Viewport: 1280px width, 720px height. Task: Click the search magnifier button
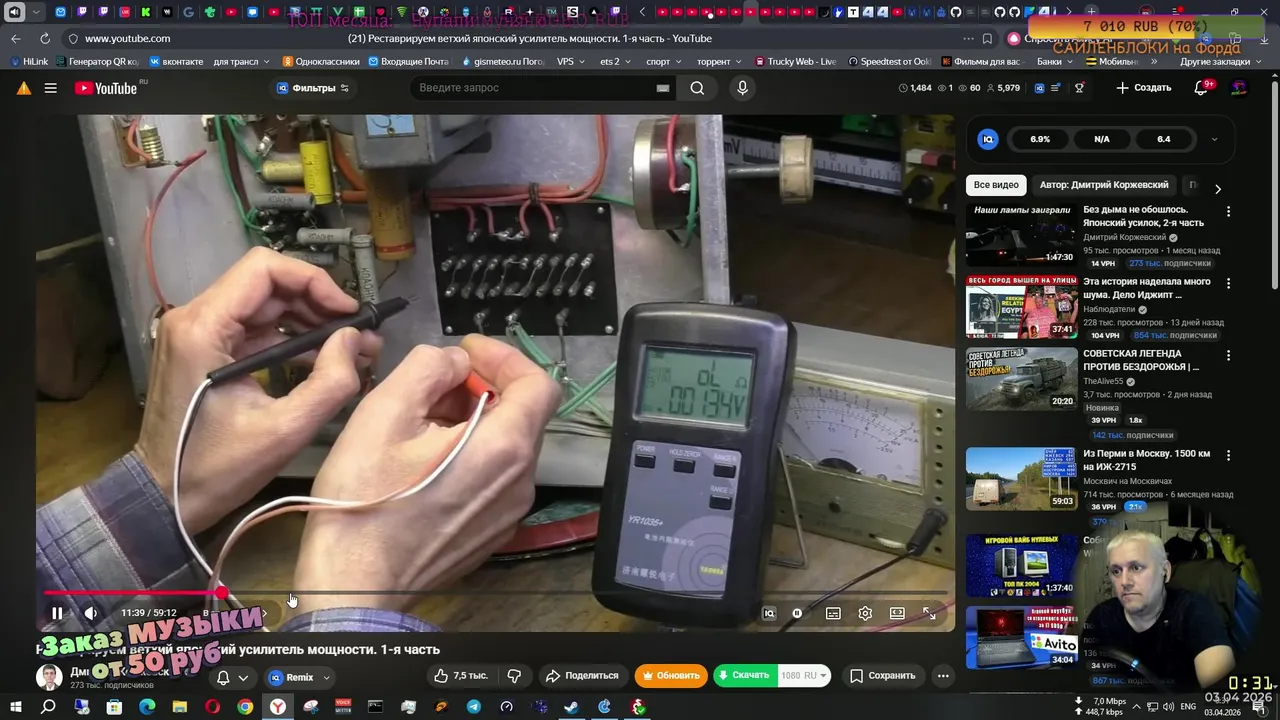point(697,88)
